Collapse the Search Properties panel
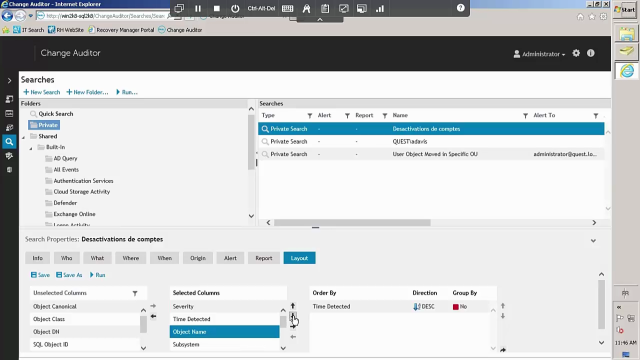Screen dimensions: 640x360 click(x=593, y=241)
